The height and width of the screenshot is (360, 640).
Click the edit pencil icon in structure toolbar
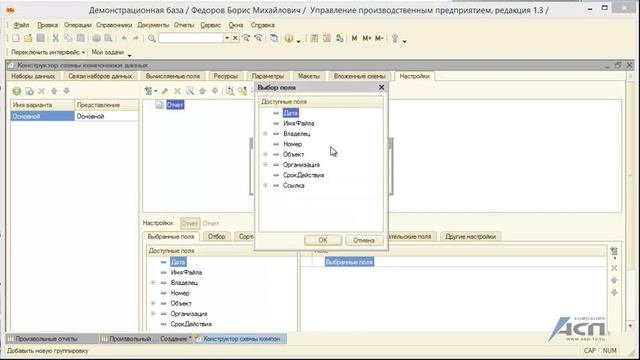coord(165,91)
